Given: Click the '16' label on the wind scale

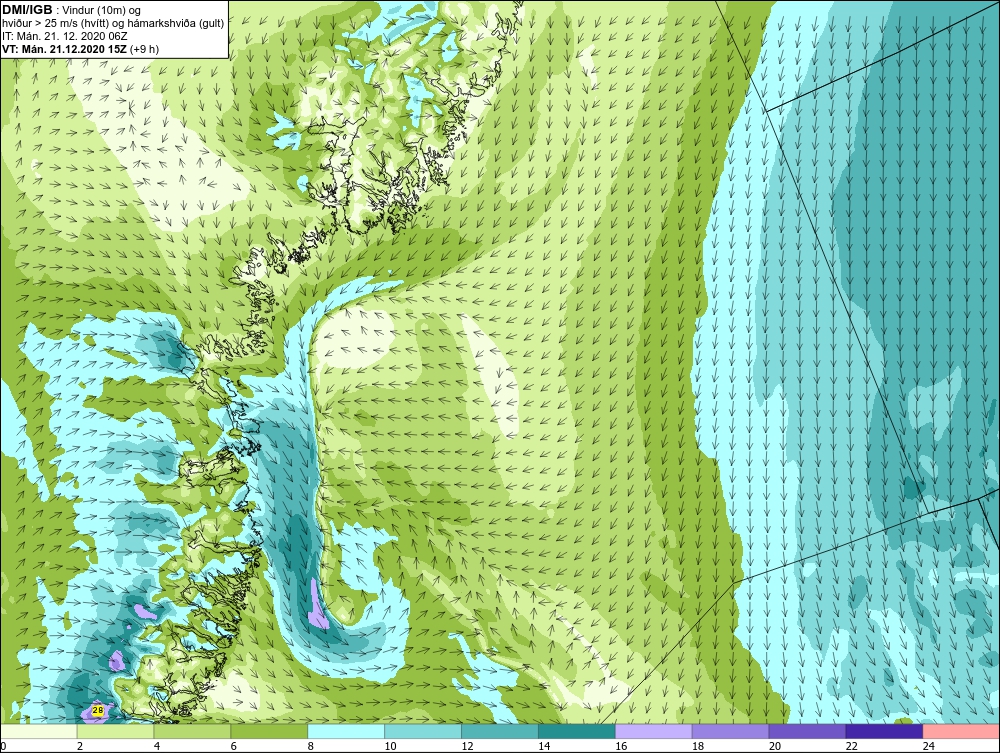Looking at the screenshot, I should (621, 746).
